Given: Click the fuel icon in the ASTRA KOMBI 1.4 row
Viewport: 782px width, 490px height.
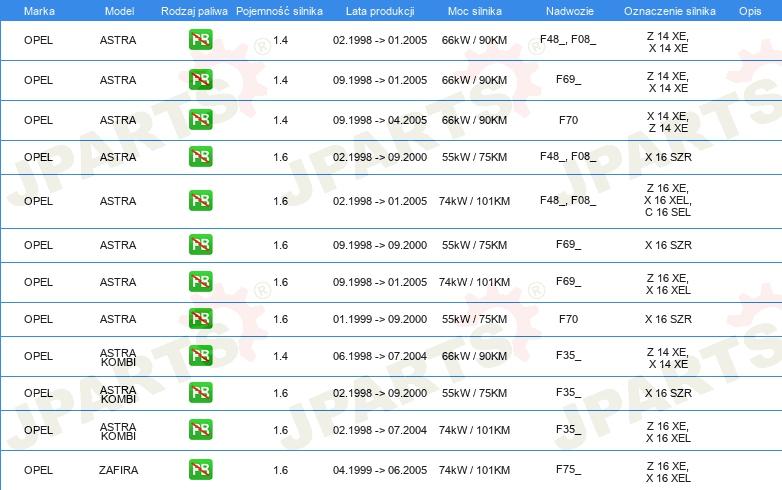Looking at the screenshot, I should [200, 355].
